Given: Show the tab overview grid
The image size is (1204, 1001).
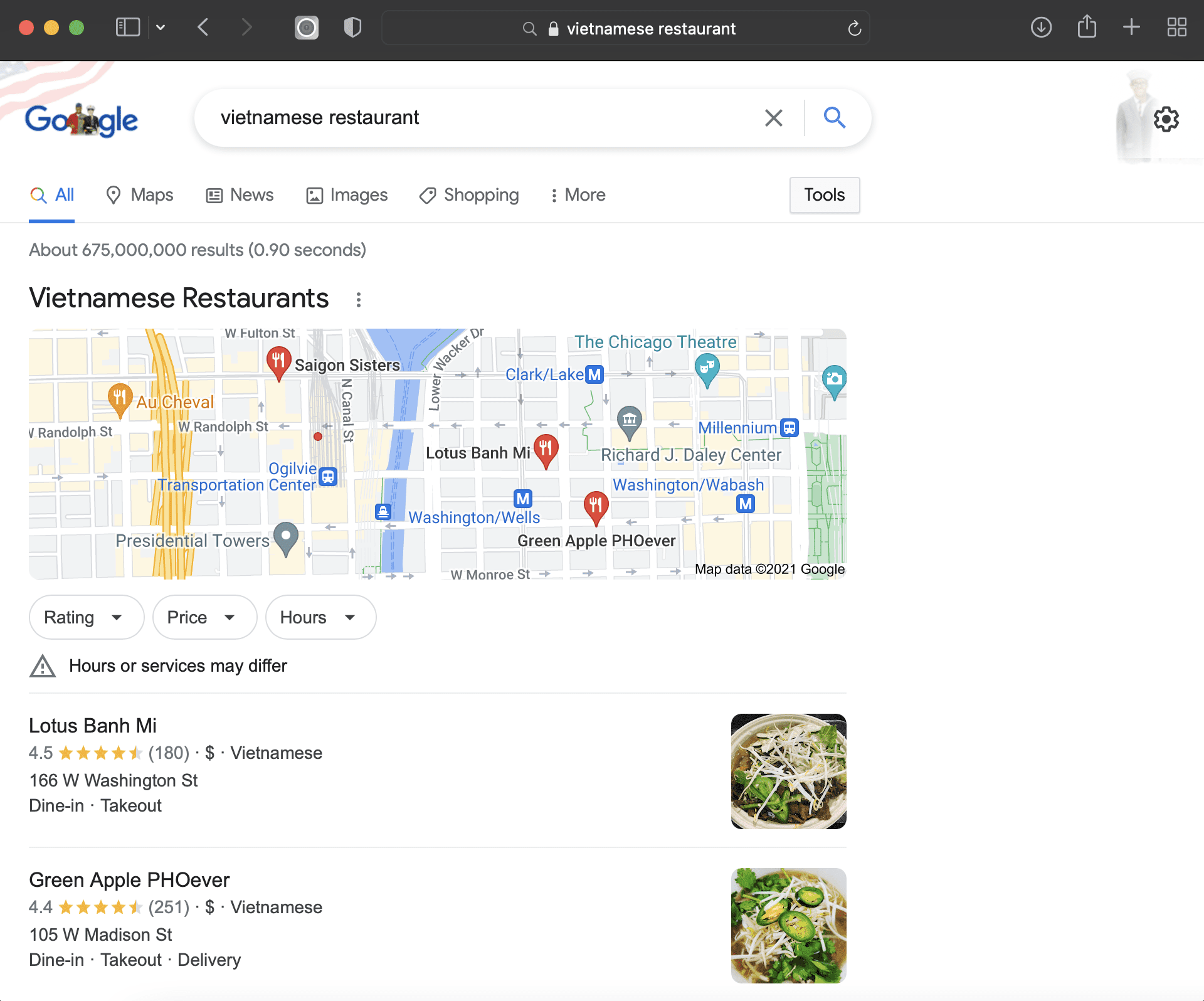Looking at the screenshot, I should click(x=1178, y=28).
